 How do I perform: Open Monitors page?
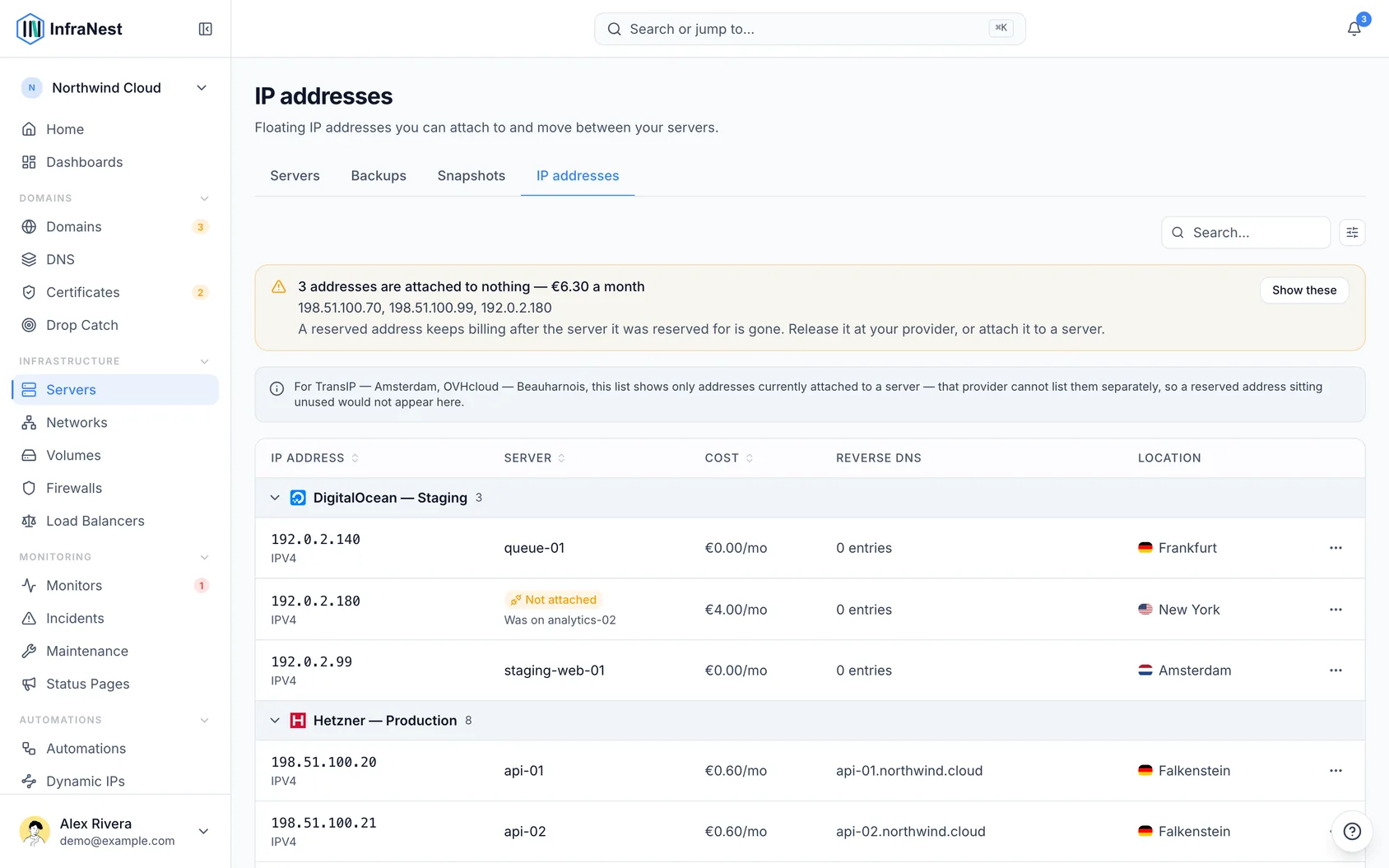pyautogui.click(x=115, y=585)
